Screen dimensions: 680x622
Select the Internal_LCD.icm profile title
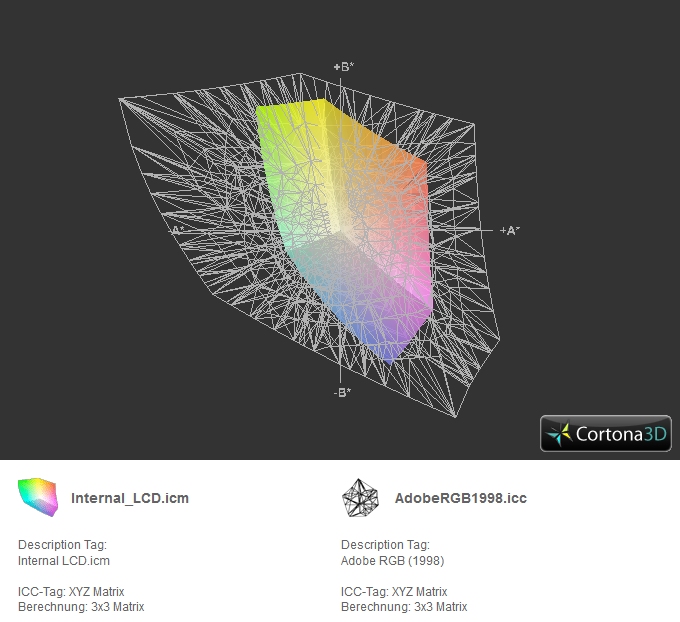[x=130, y=498]
